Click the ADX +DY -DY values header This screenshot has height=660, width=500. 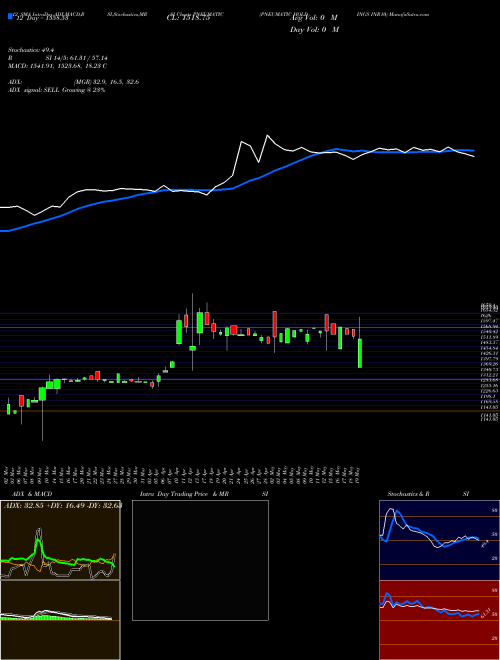click(x=63, y=506)
